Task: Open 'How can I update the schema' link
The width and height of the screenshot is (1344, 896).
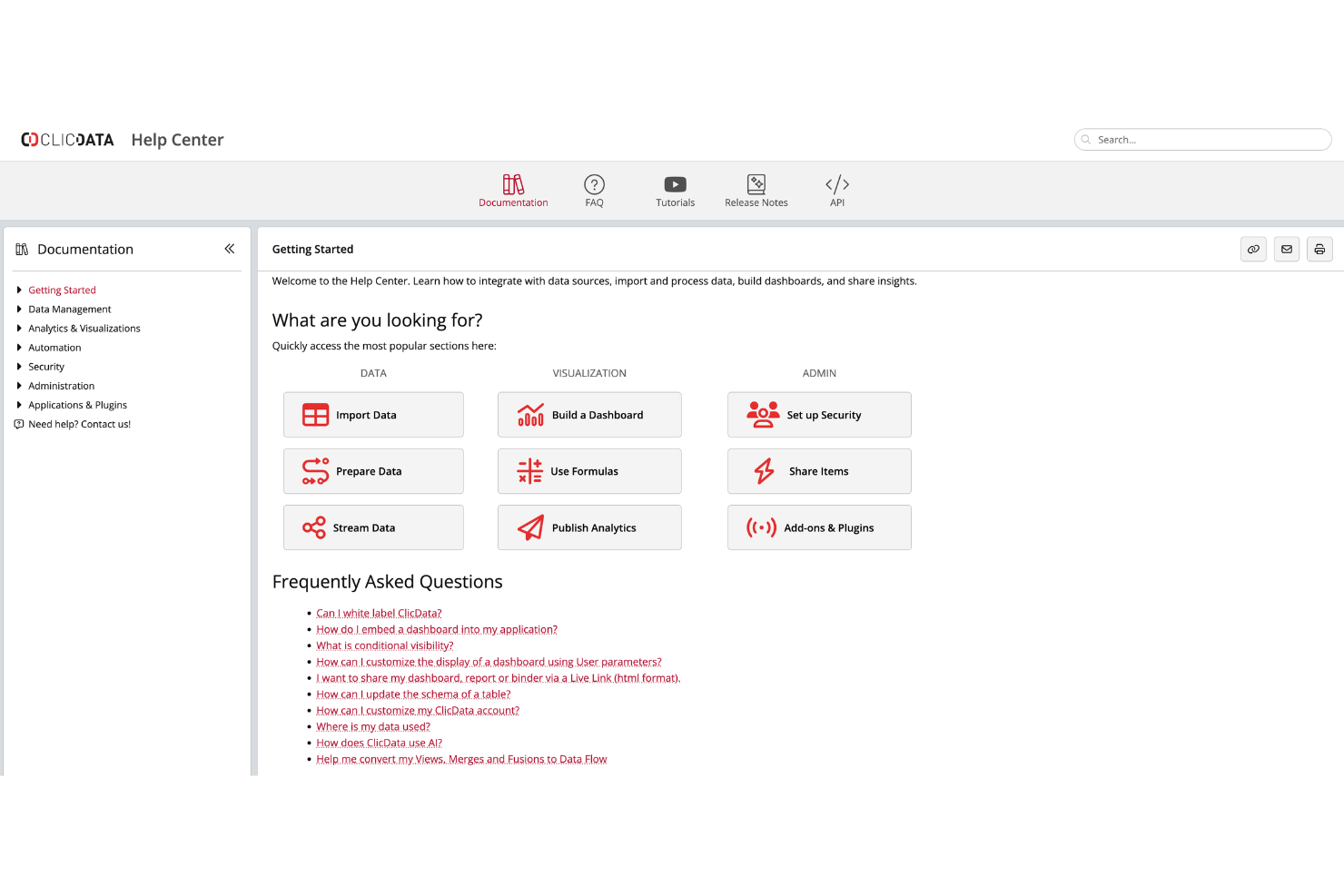Action: (x=413, y=694)
